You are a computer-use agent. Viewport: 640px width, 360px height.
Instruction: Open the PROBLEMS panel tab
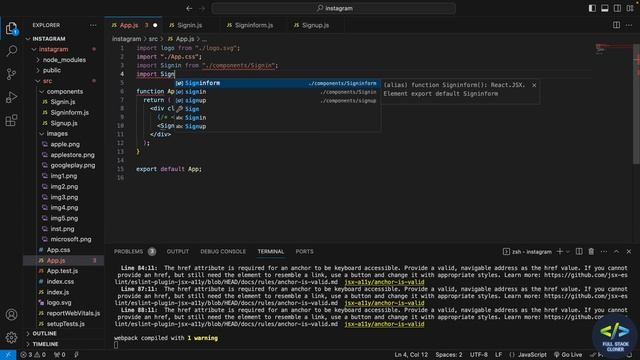(135, 251)
